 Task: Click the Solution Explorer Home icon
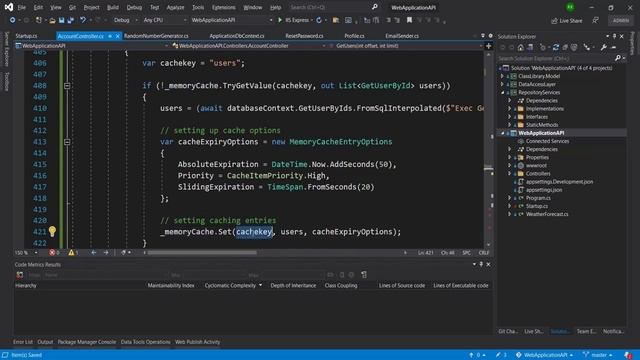click(520, 48)
